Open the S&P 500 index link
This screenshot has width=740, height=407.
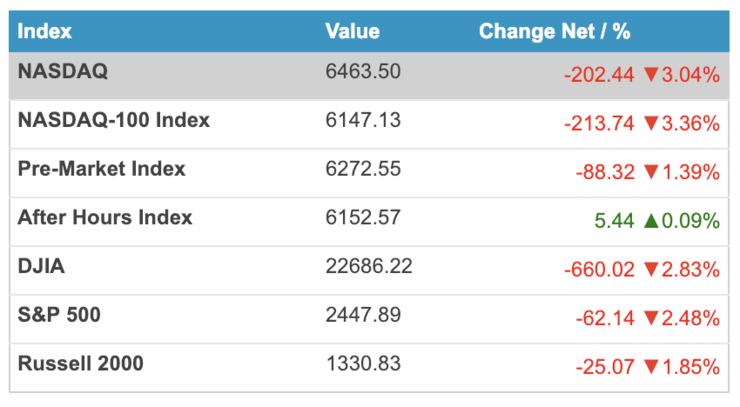(59, 315)
